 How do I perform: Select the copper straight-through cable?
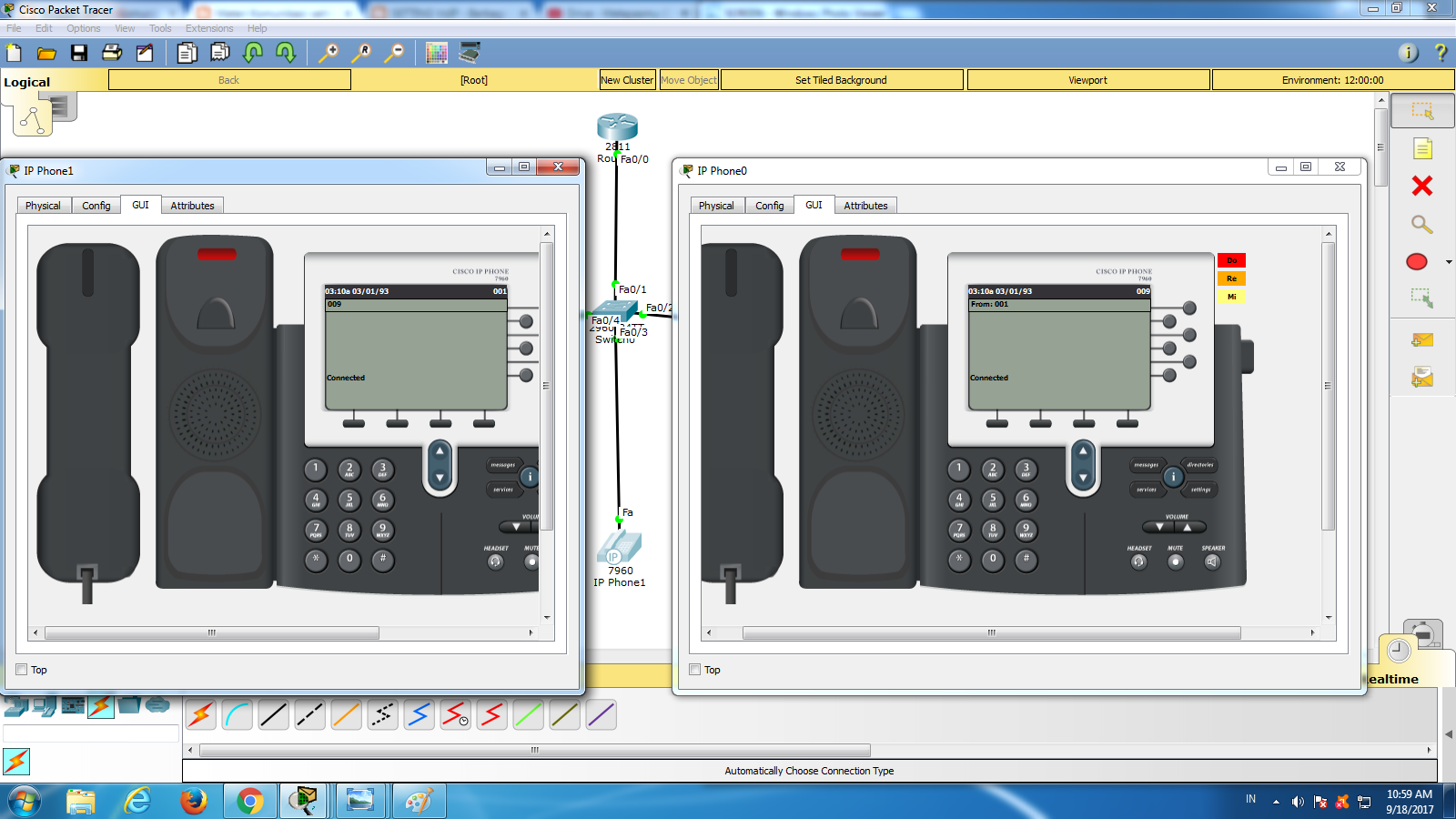point(273,715)
